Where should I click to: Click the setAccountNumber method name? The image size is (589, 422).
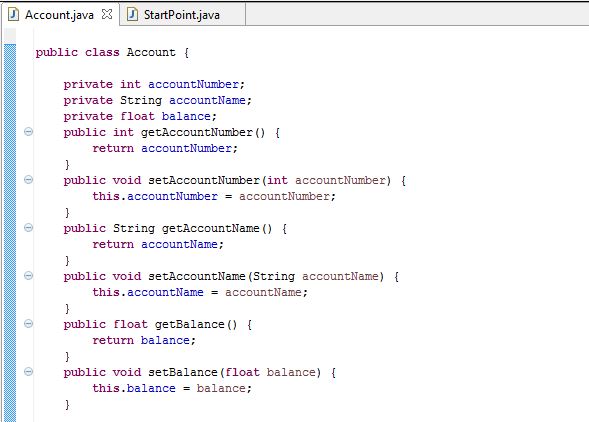pos(204,180)
